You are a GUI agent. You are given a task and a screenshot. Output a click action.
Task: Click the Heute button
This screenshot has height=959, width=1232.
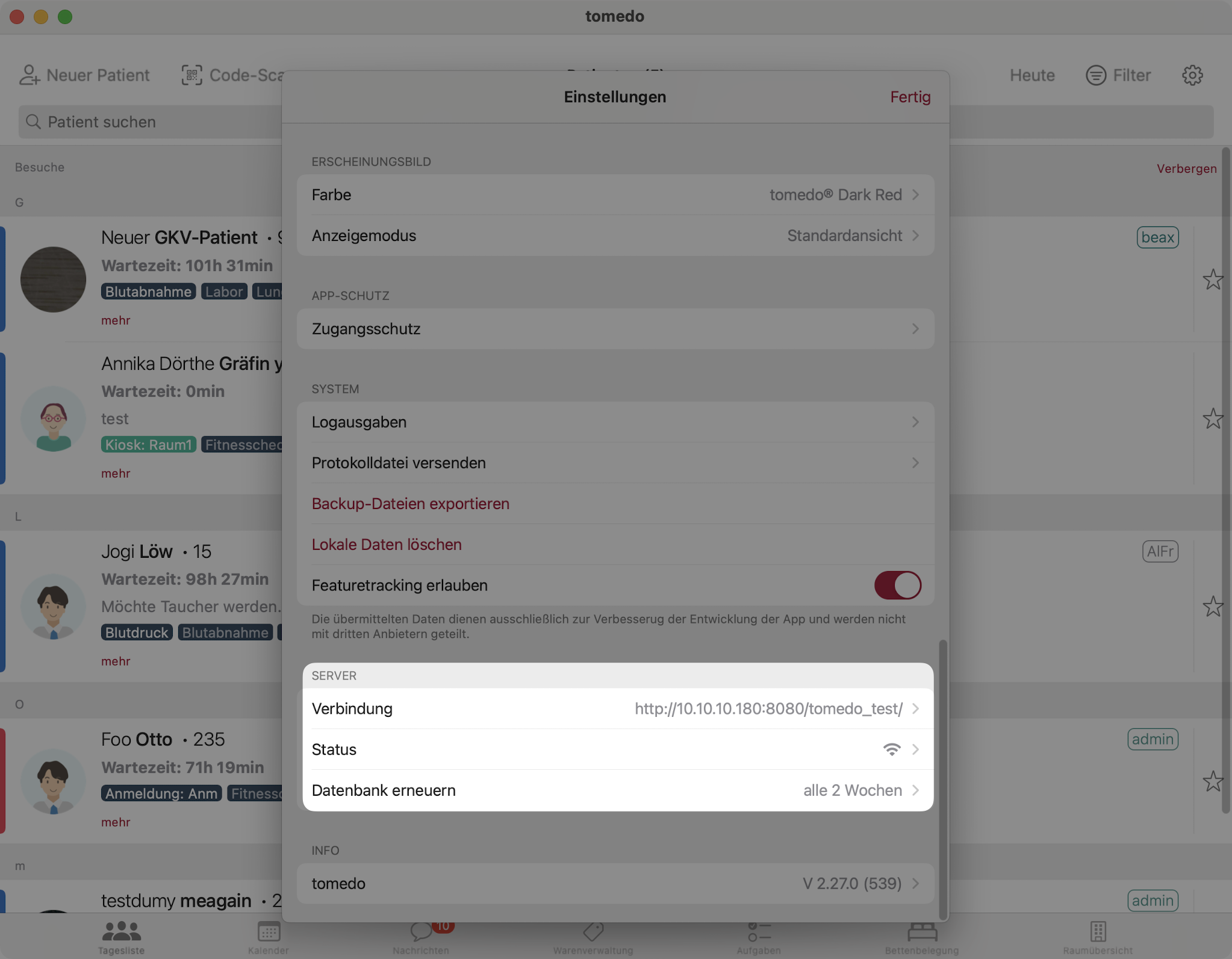[x=1032, y=75]
